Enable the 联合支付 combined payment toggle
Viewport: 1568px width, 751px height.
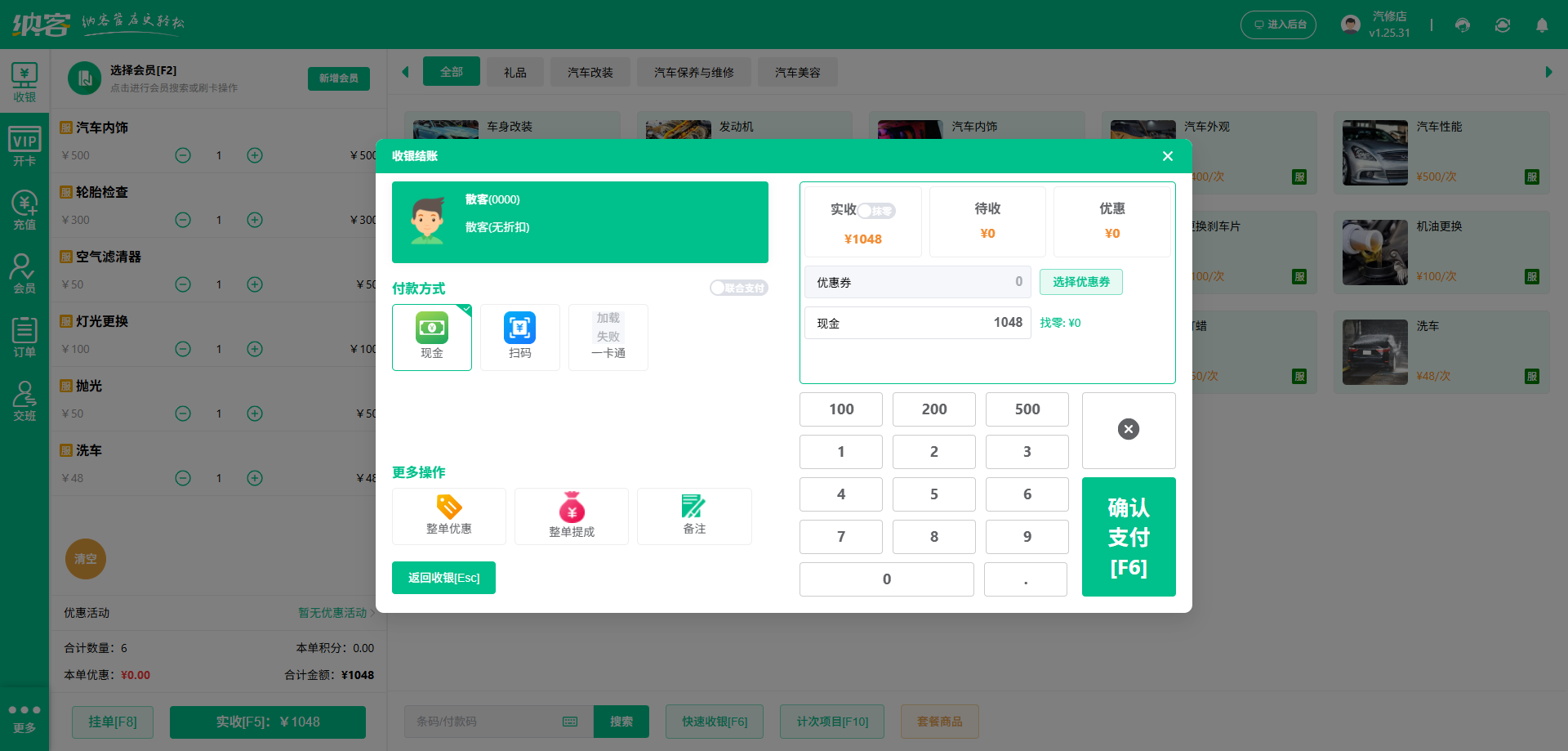point(738,288)
